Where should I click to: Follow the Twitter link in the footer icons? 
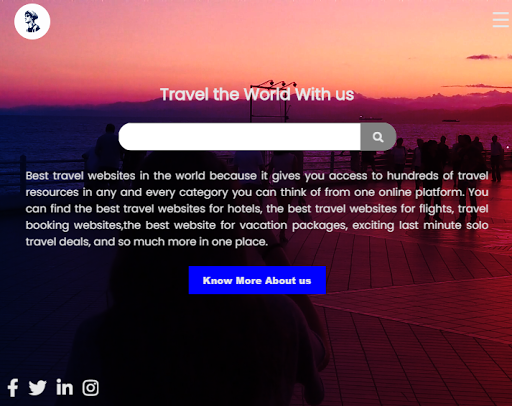click(x=37, y=388)
